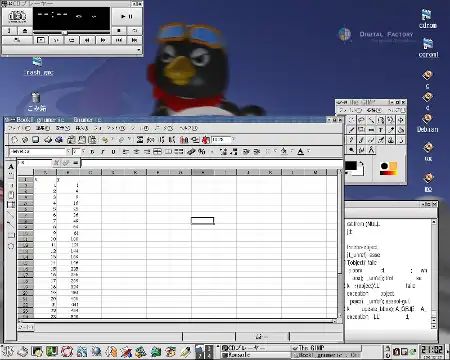Click the GIMP foreground color swatch

[351, 166]
